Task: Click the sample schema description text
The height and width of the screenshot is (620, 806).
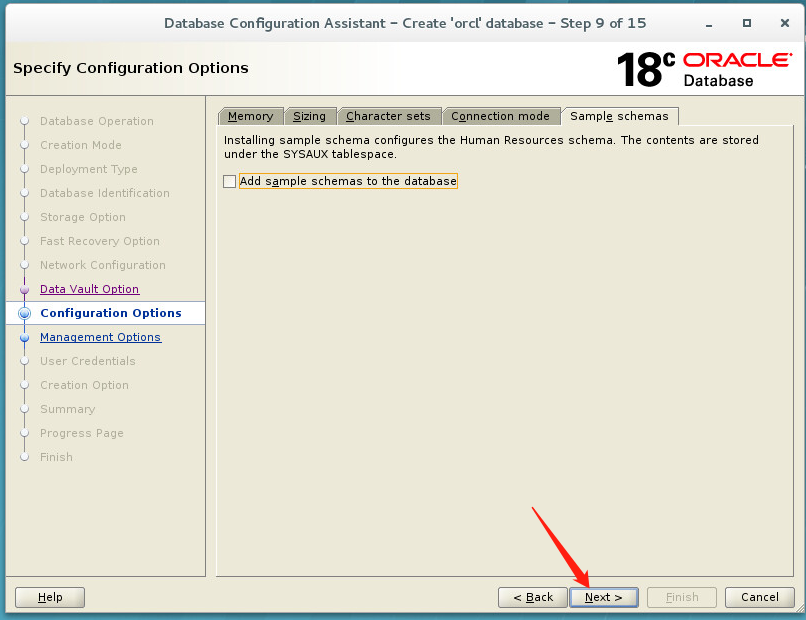Action: tap(491, 147)
